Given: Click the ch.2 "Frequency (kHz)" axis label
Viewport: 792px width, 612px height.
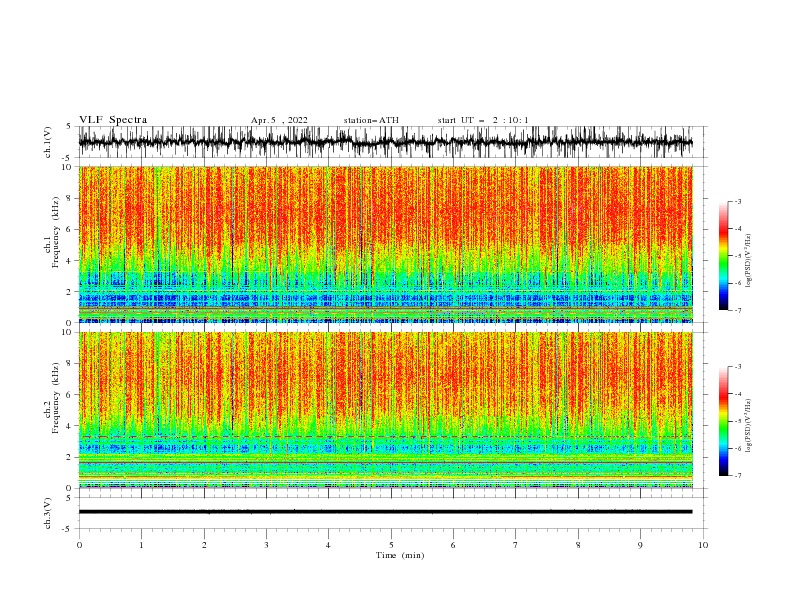Looking at the screenshot, I should pos(56,398).
